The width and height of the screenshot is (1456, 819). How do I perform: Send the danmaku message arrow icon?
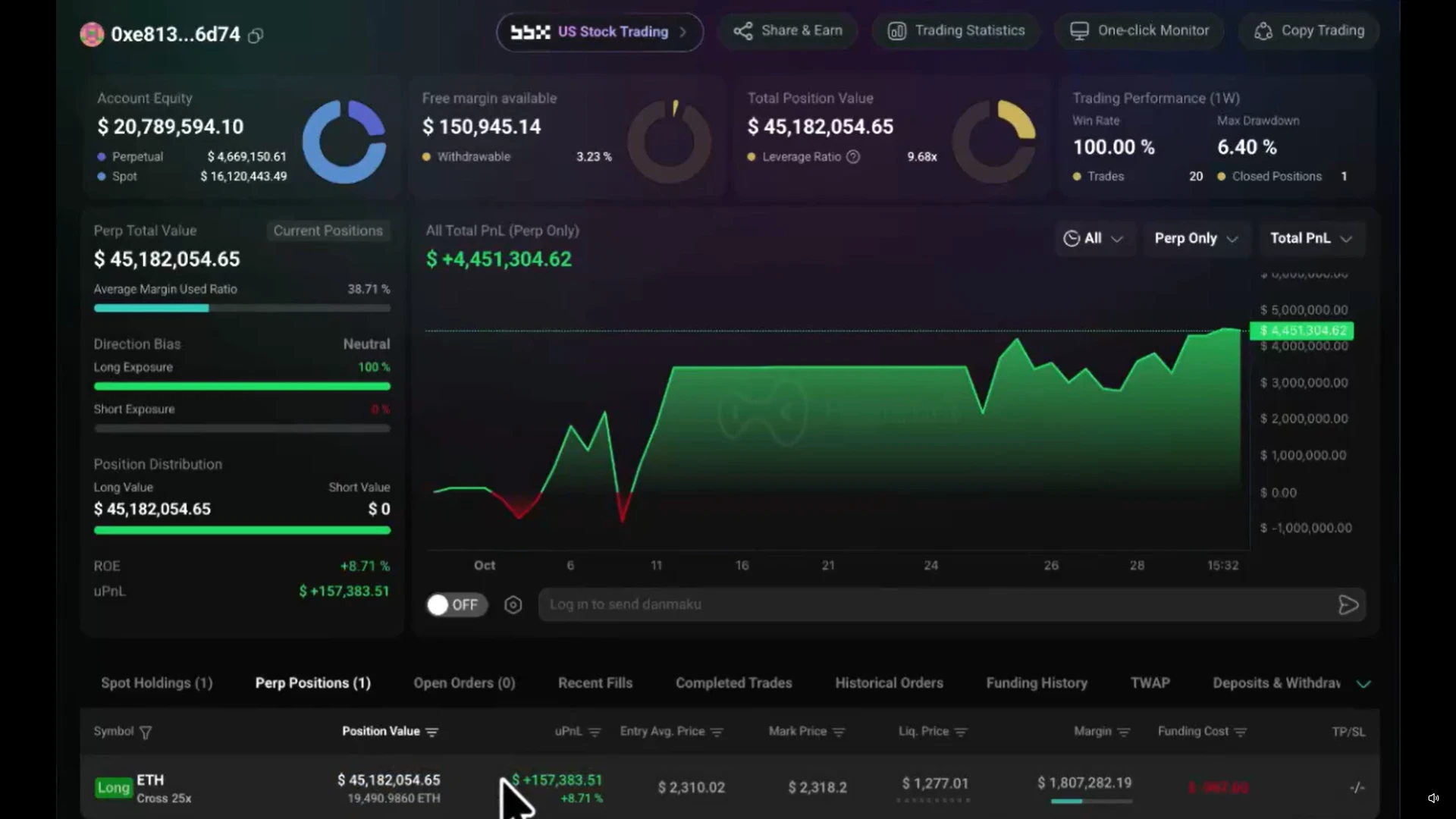[x=1348, y=605]
